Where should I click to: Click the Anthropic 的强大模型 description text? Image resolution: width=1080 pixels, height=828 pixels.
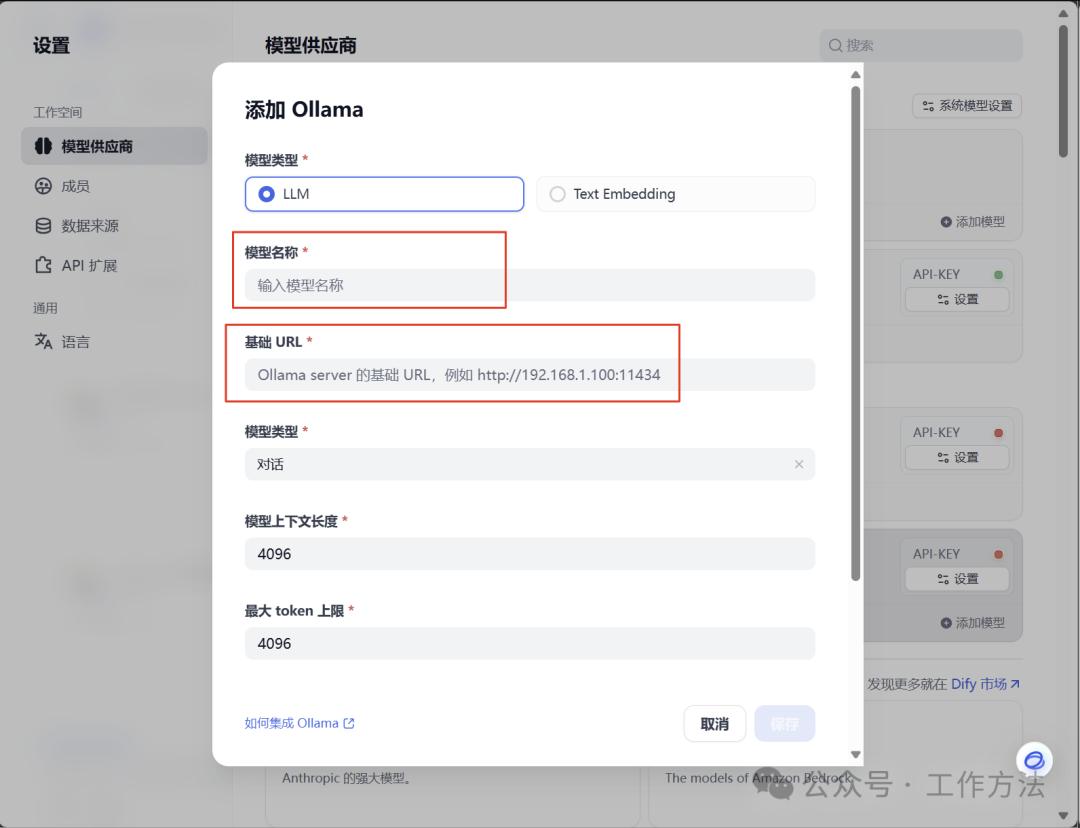pos(346,778)
